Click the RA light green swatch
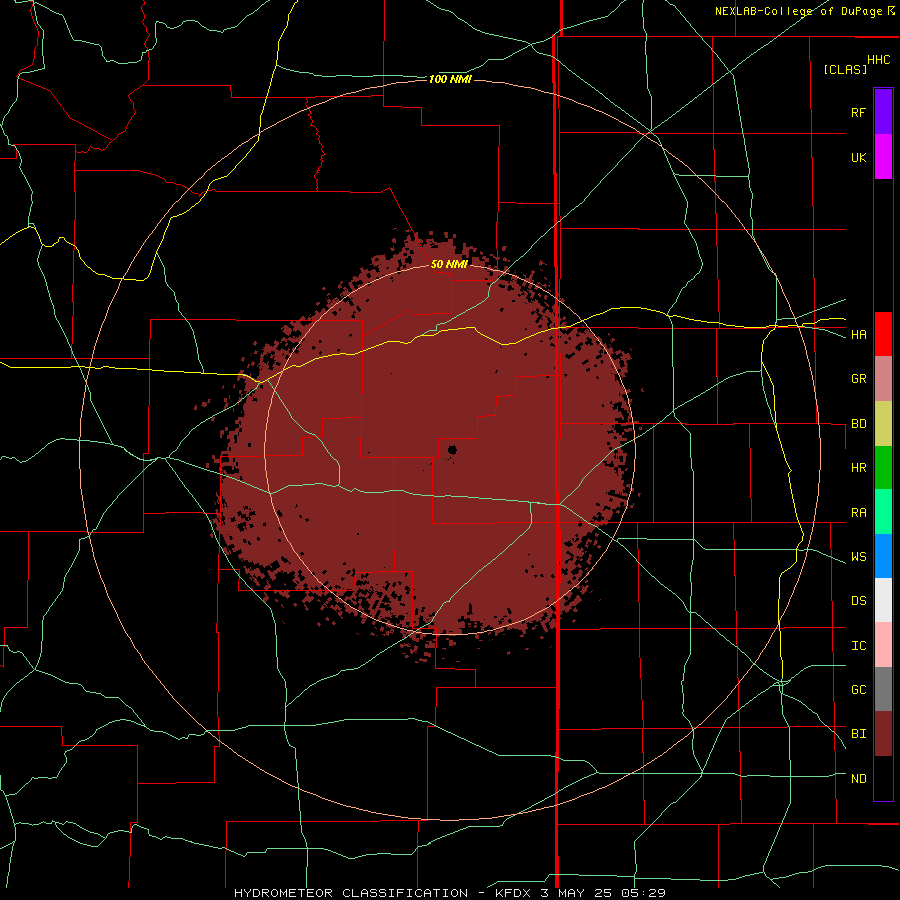 pos(883,512)
